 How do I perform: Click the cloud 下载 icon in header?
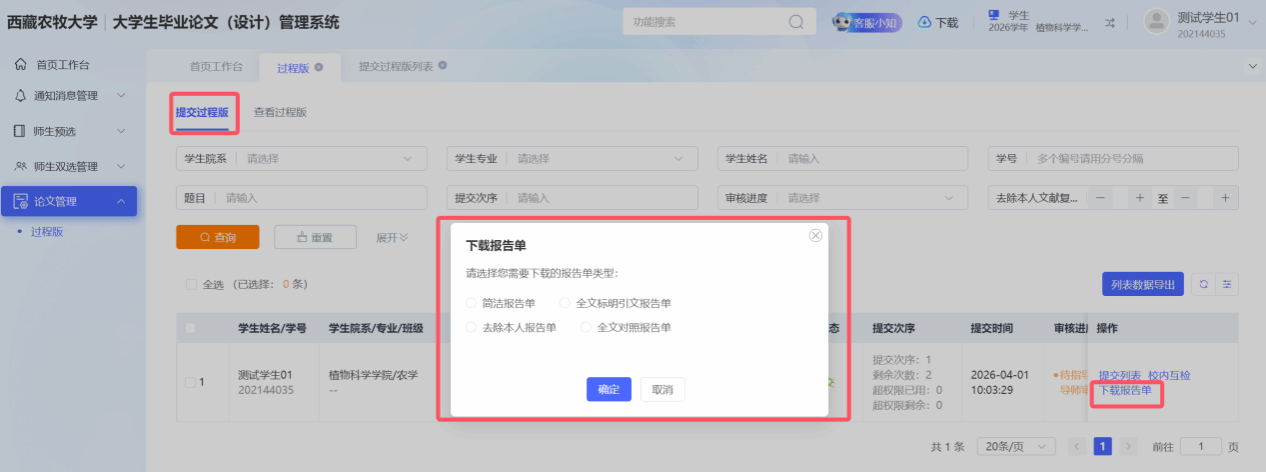(925, 22)
